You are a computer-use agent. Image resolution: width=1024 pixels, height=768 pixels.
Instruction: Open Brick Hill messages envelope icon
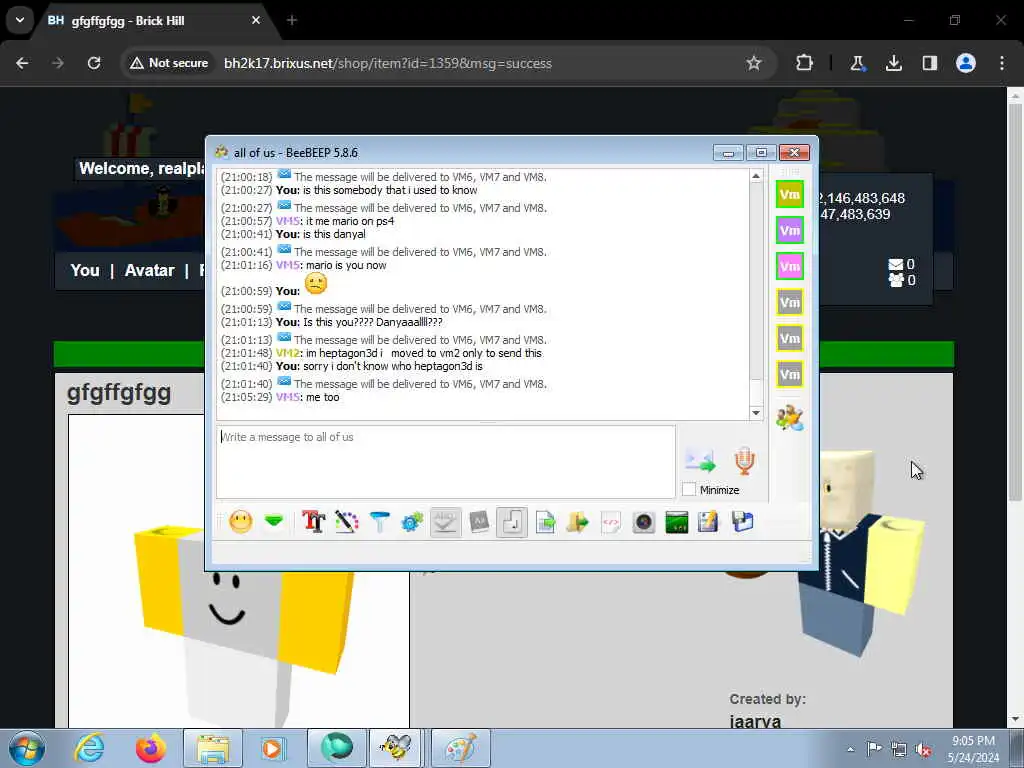click(x=895, y=264)
